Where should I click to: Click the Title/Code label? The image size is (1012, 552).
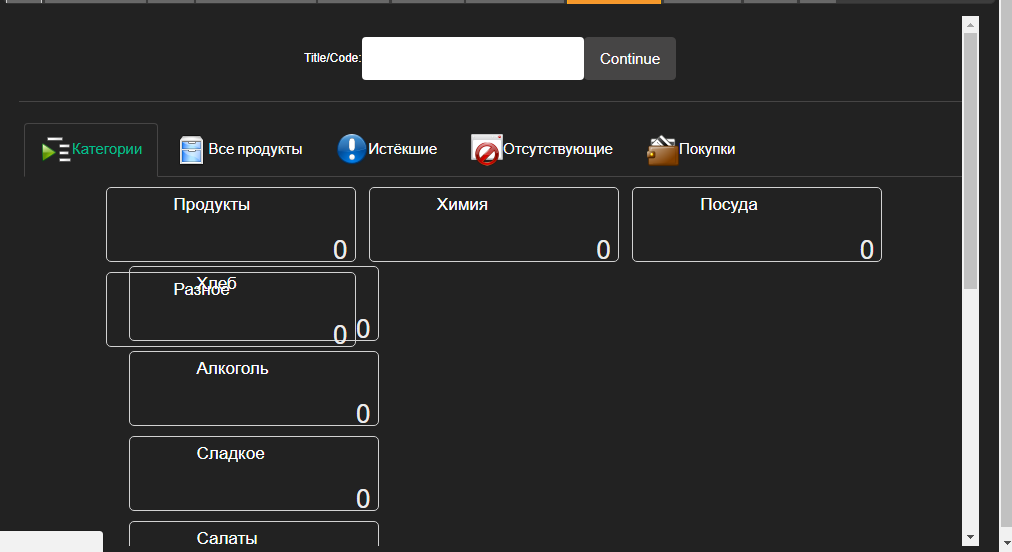point(332,58)
